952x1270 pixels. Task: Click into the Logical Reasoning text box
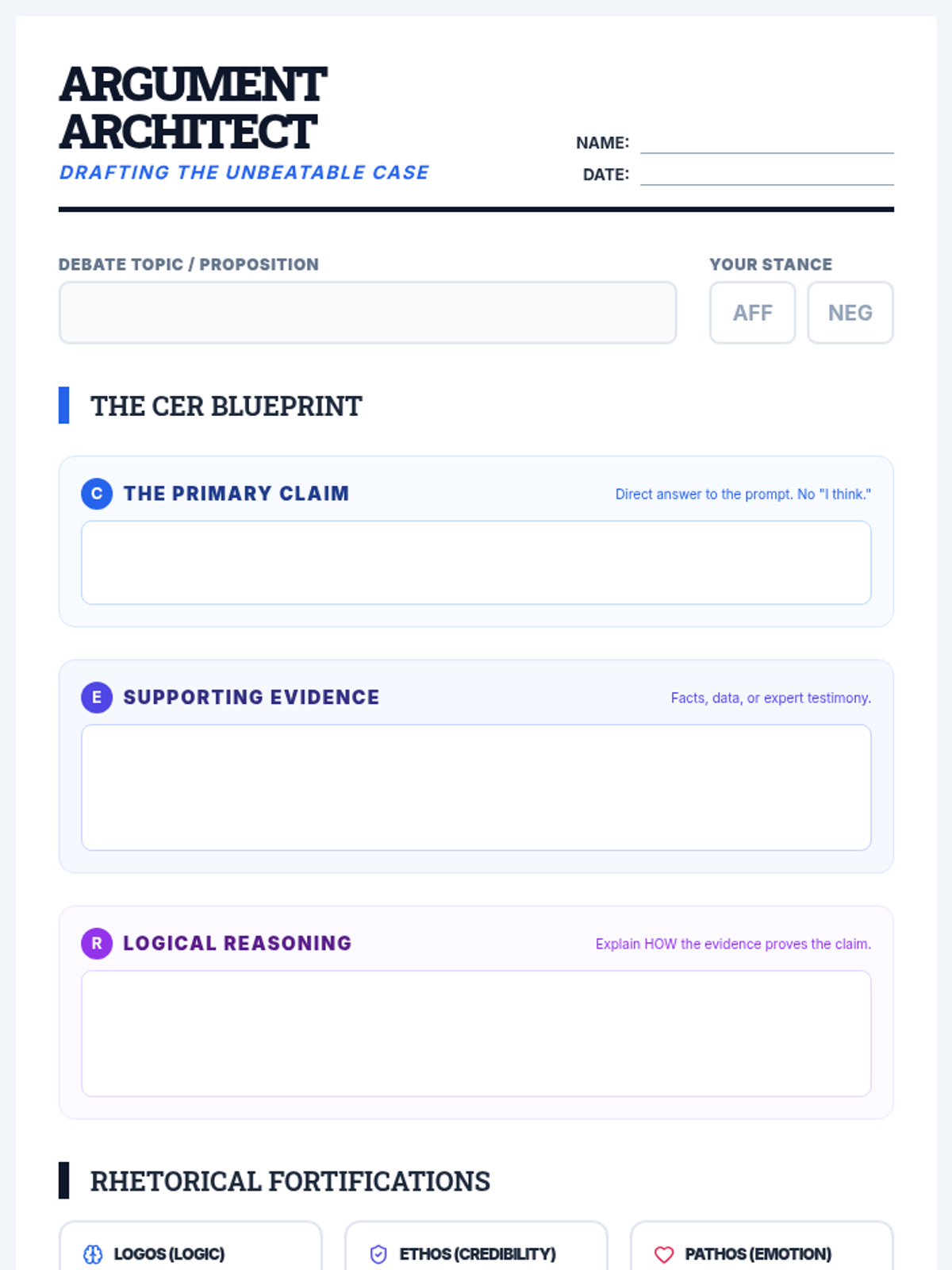tap(476, 1033)
